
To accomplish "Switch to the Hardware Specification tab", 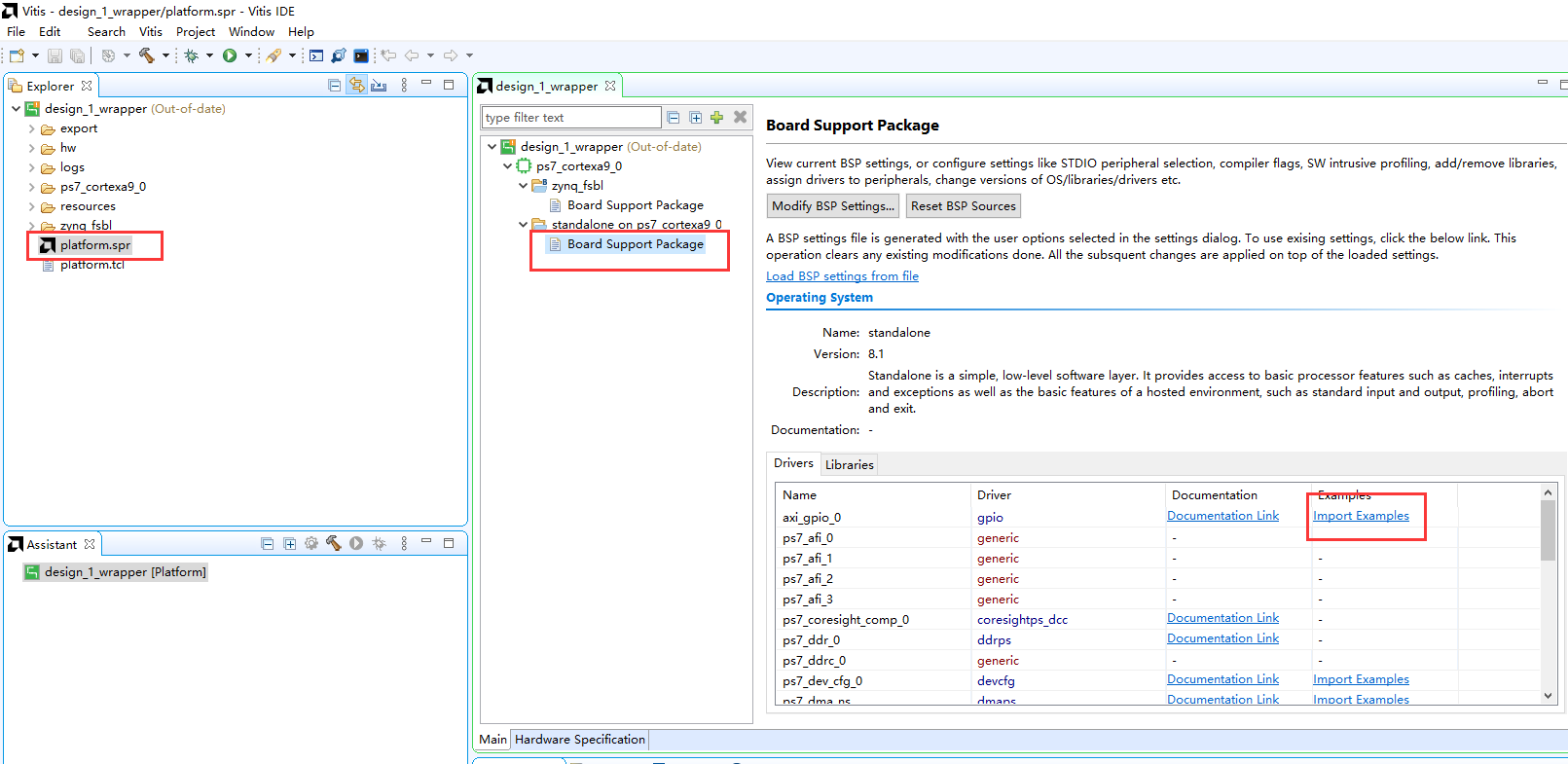I will pos(580,740).
